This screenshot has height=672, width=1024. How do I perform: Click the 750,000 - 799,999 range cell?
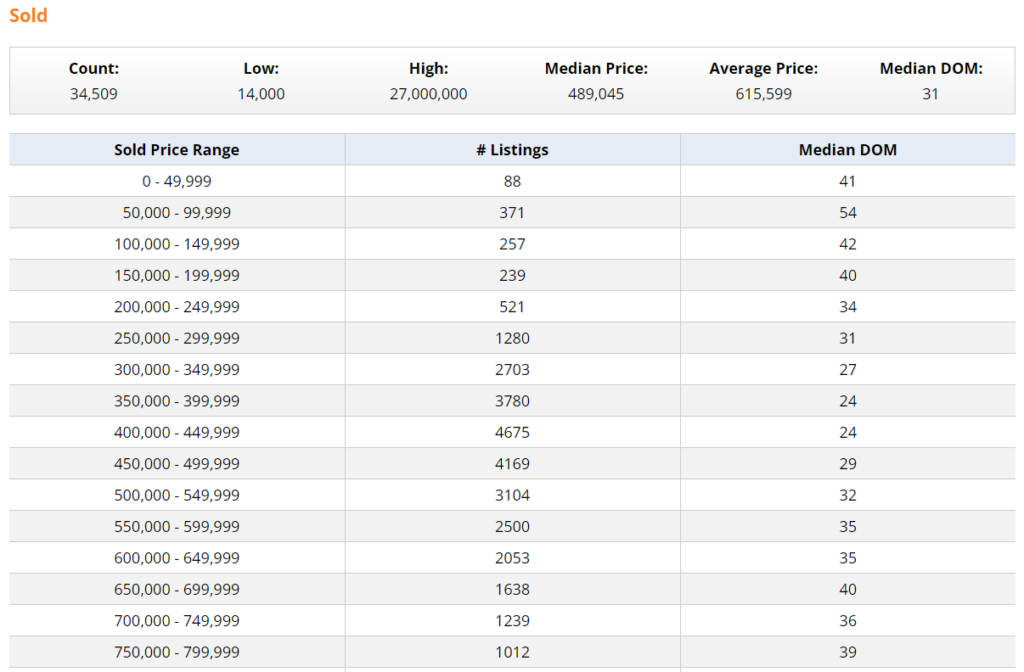coord(176,652)
